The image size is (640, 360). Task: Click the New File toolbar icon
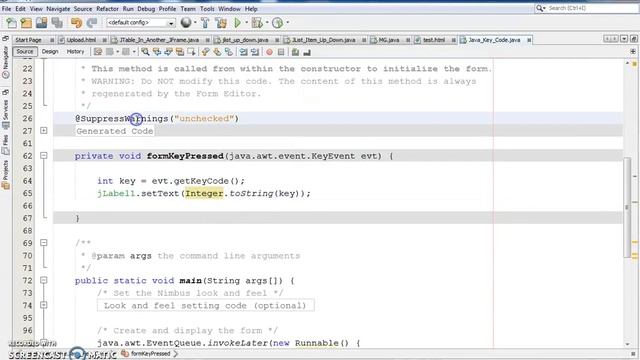pyautogui.click(x=11, y=23)
